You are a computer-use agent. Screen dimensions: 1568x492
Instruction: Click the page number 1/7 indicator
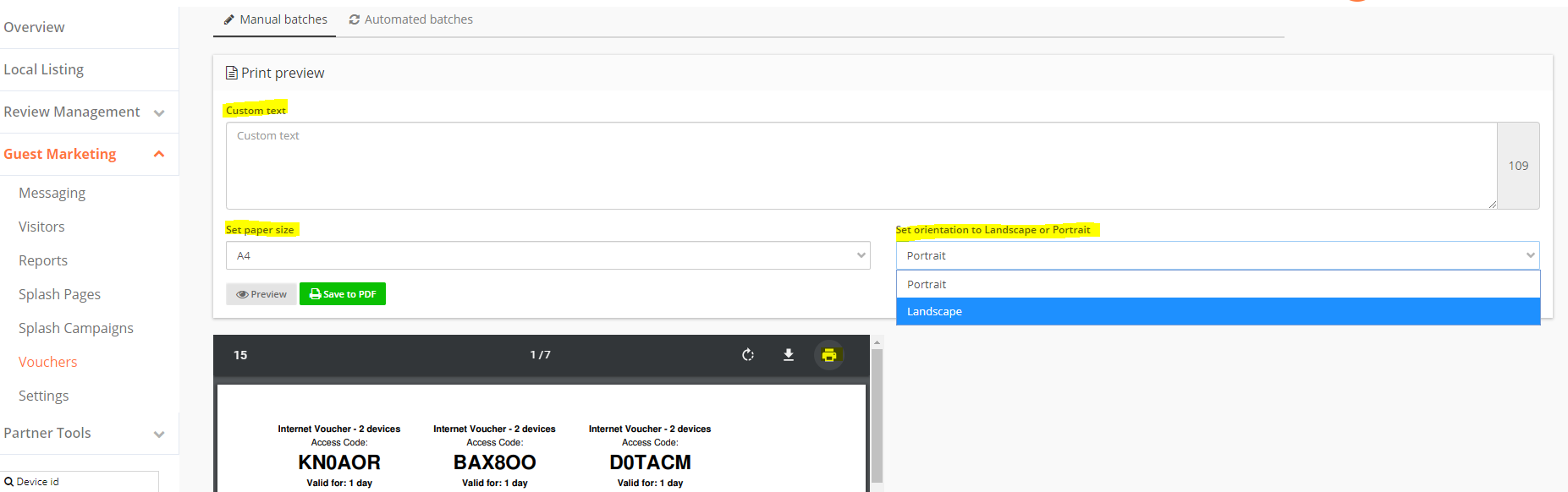(540, 355)
